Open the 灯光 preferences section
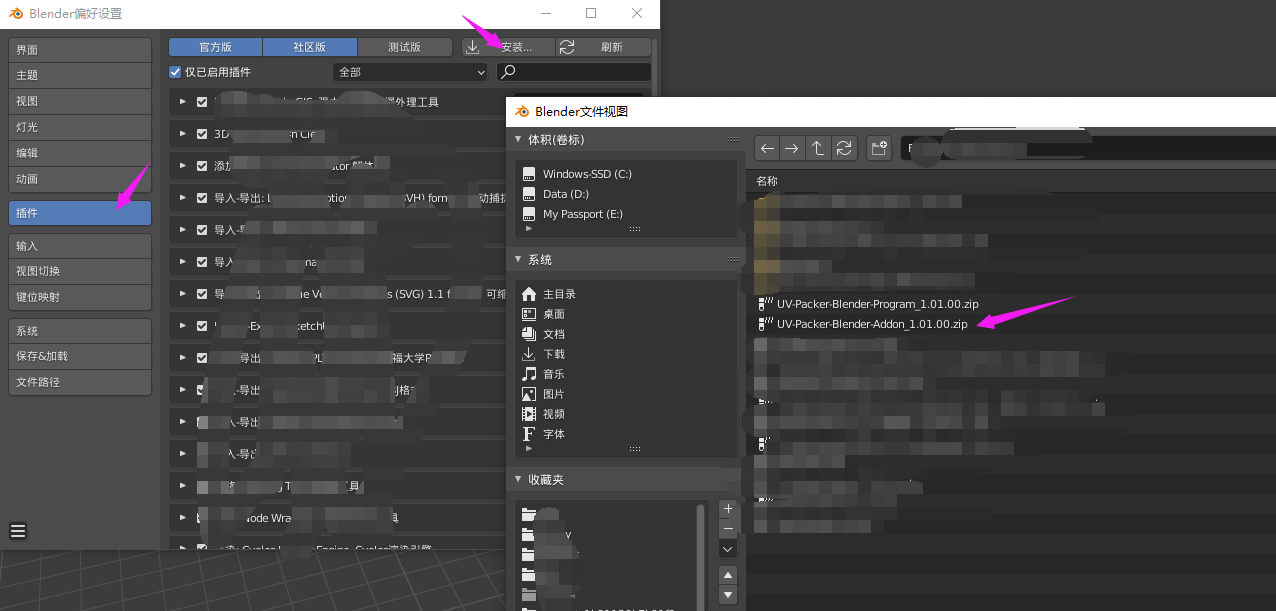1276x611 pixels. pos(80,127)
